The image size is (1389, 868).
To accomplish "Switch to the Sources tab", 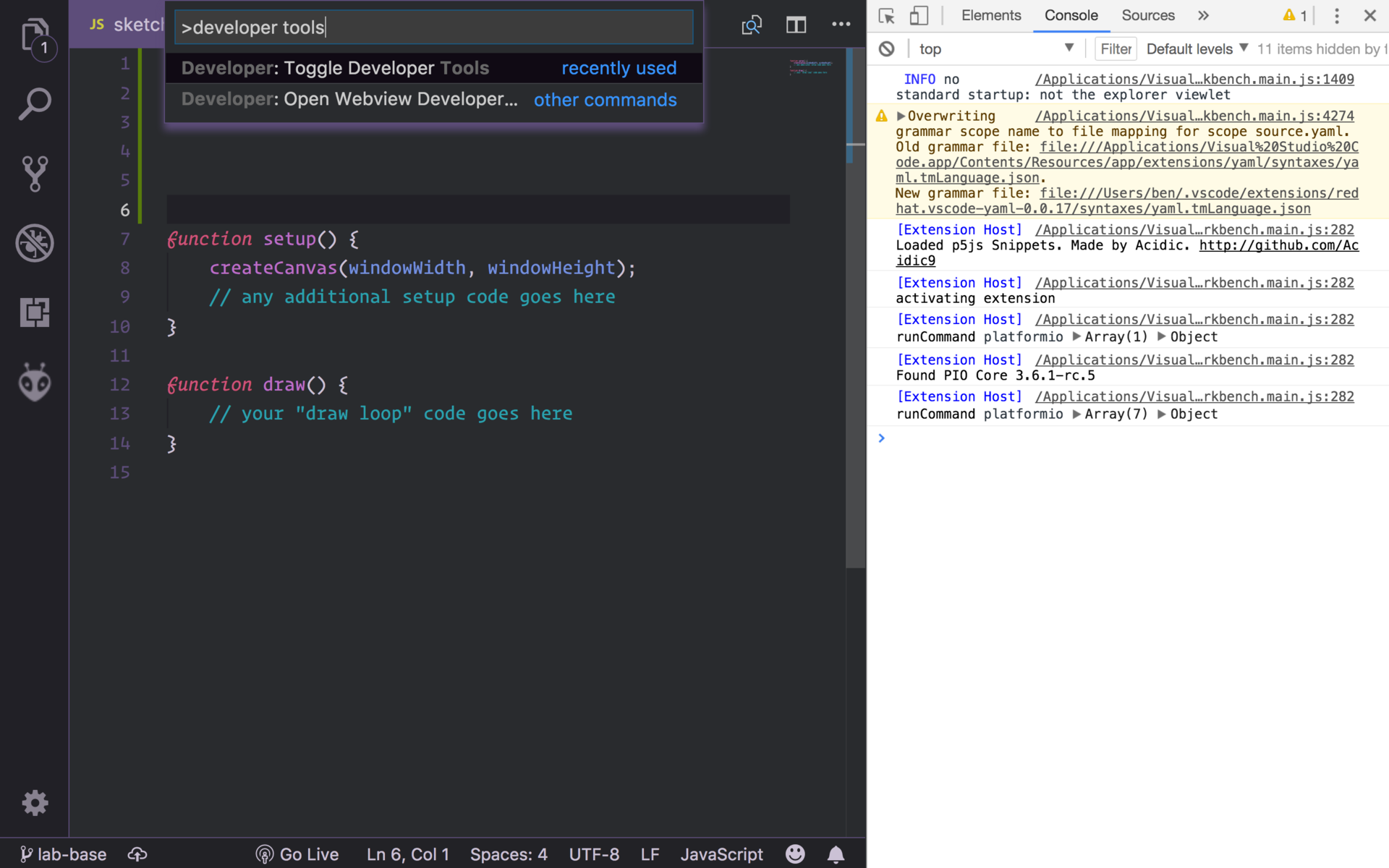I will pyautogui.click(x=1148, y=16).
